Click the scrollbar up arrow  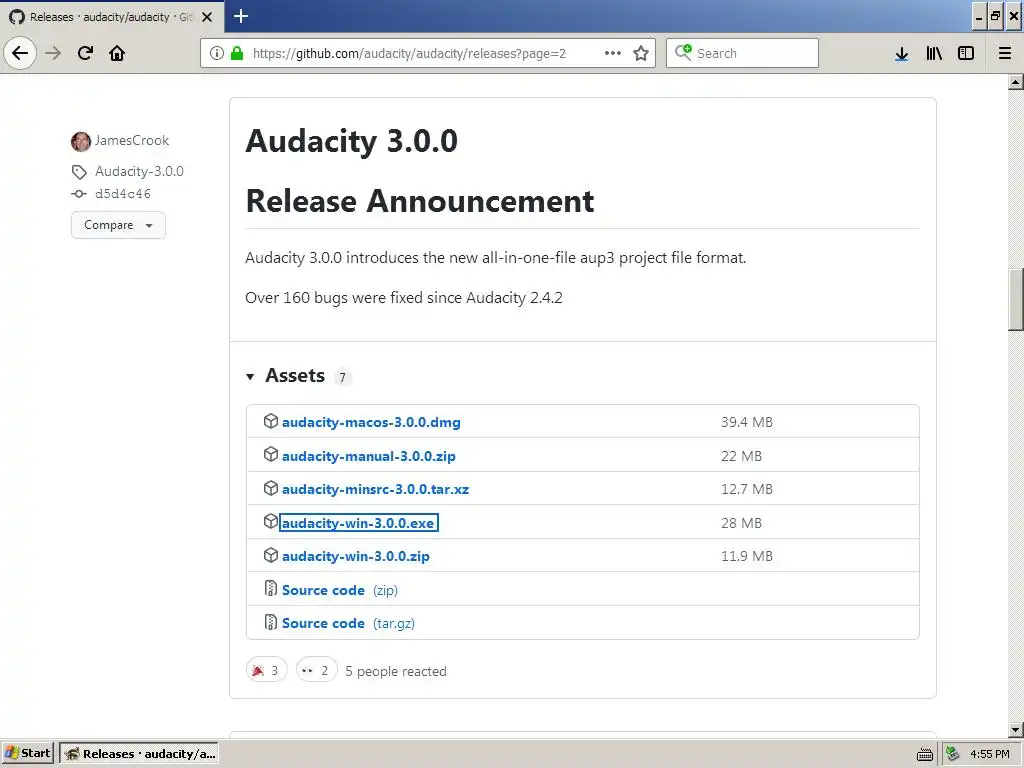1016,82
